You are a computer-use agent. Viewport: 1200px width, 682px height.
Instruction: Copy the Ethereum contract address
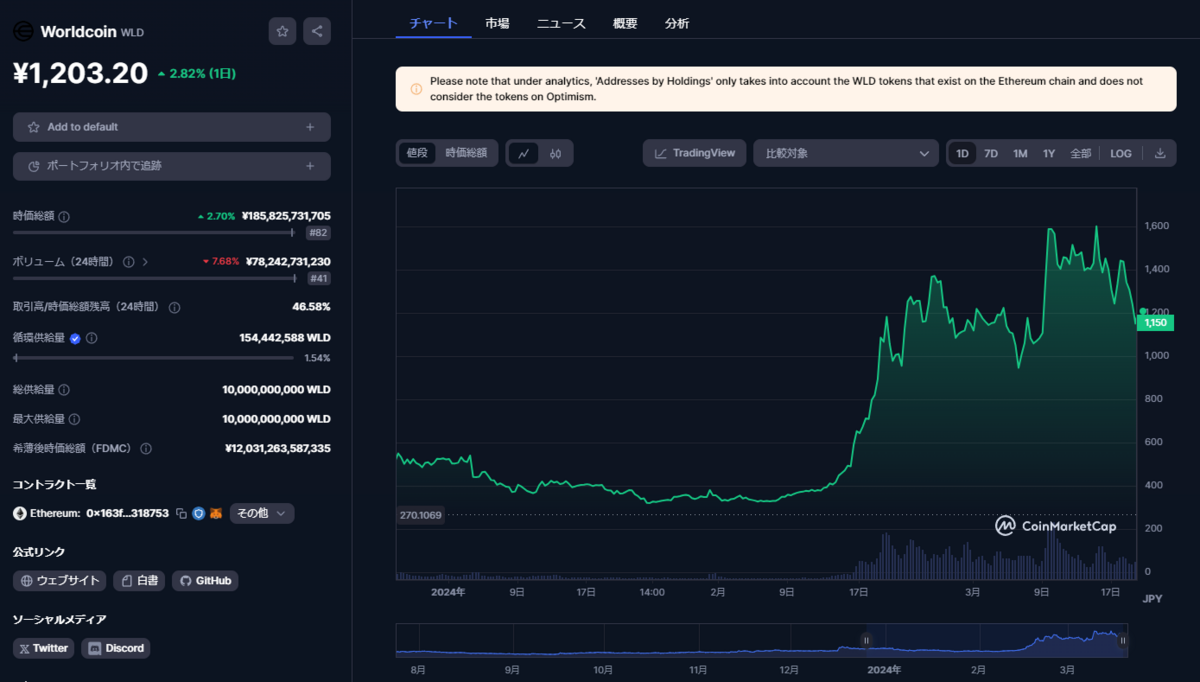(181, 513)
